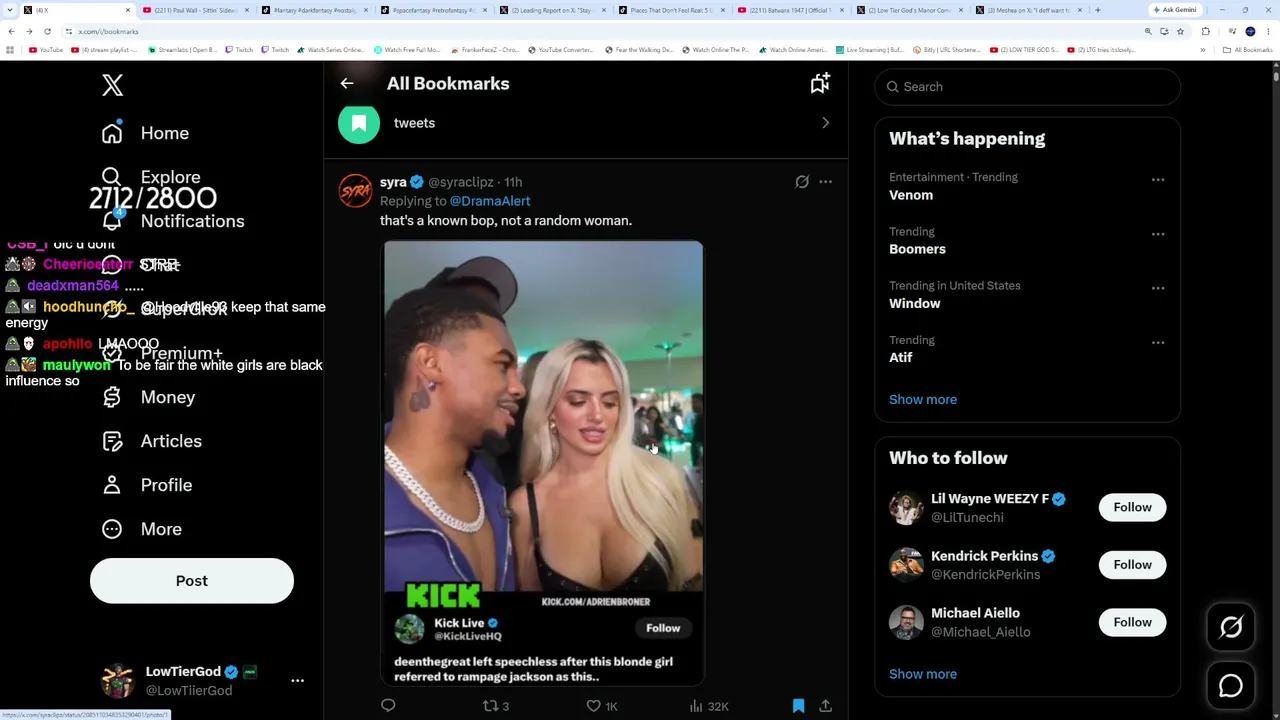Click Ask Gemini button
This screenshot has height=720, width=1280.
pos(1174,10)
